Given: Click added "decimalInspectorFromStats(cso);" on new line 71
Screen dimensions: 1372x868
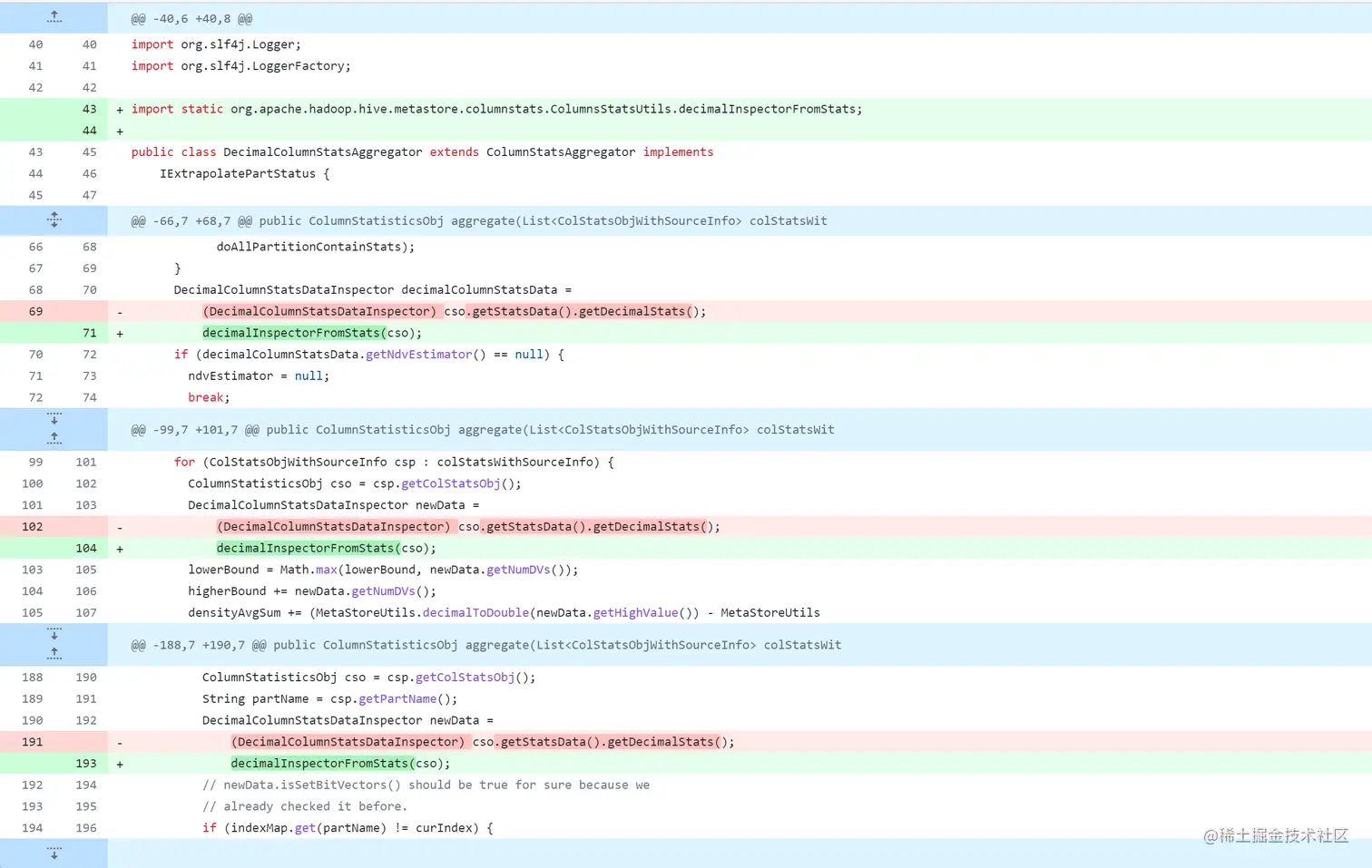Looking at the screenshot, I should pyautogui.click(x=312, y=333).
